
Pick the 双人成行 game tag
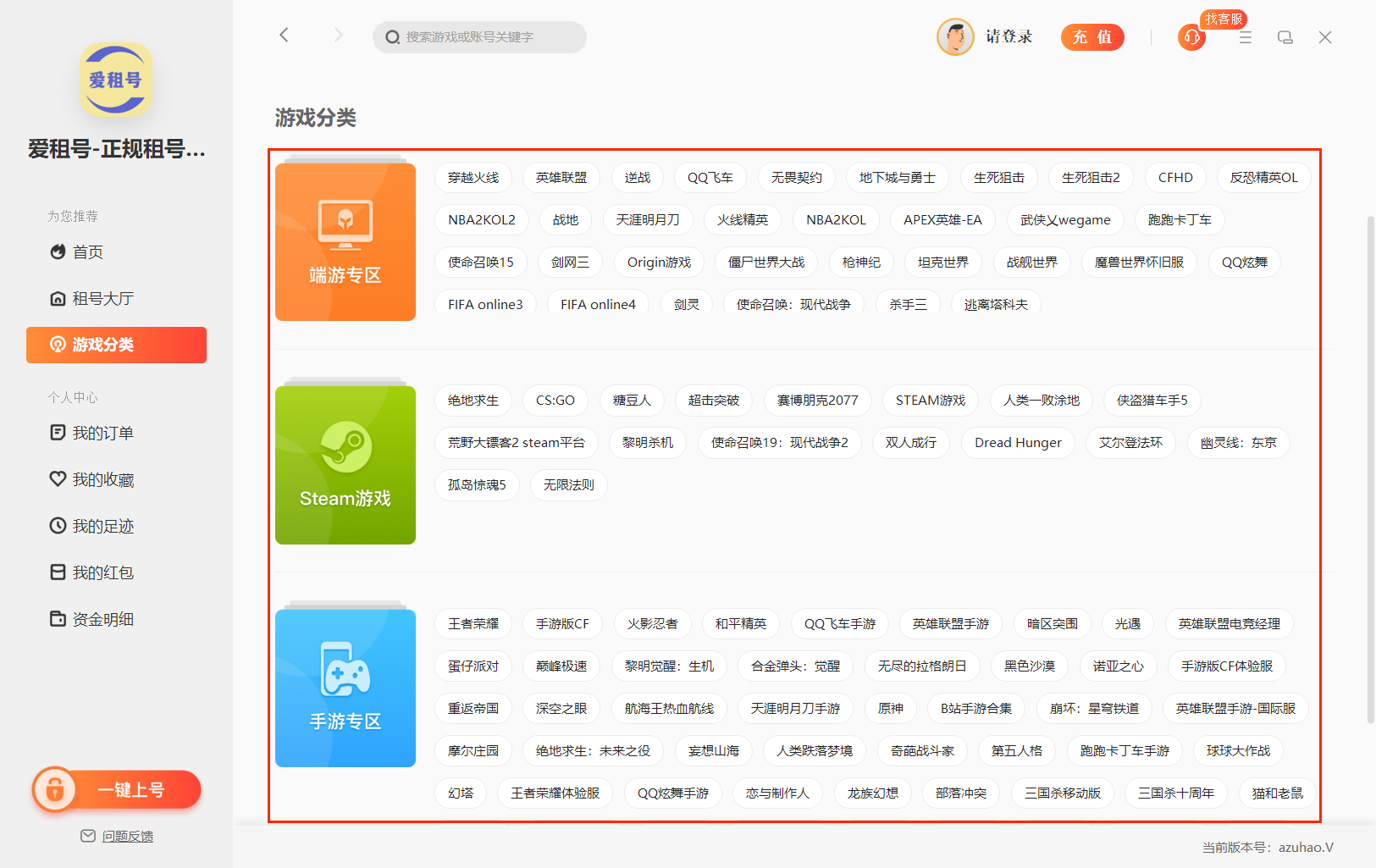pos(911,443)
